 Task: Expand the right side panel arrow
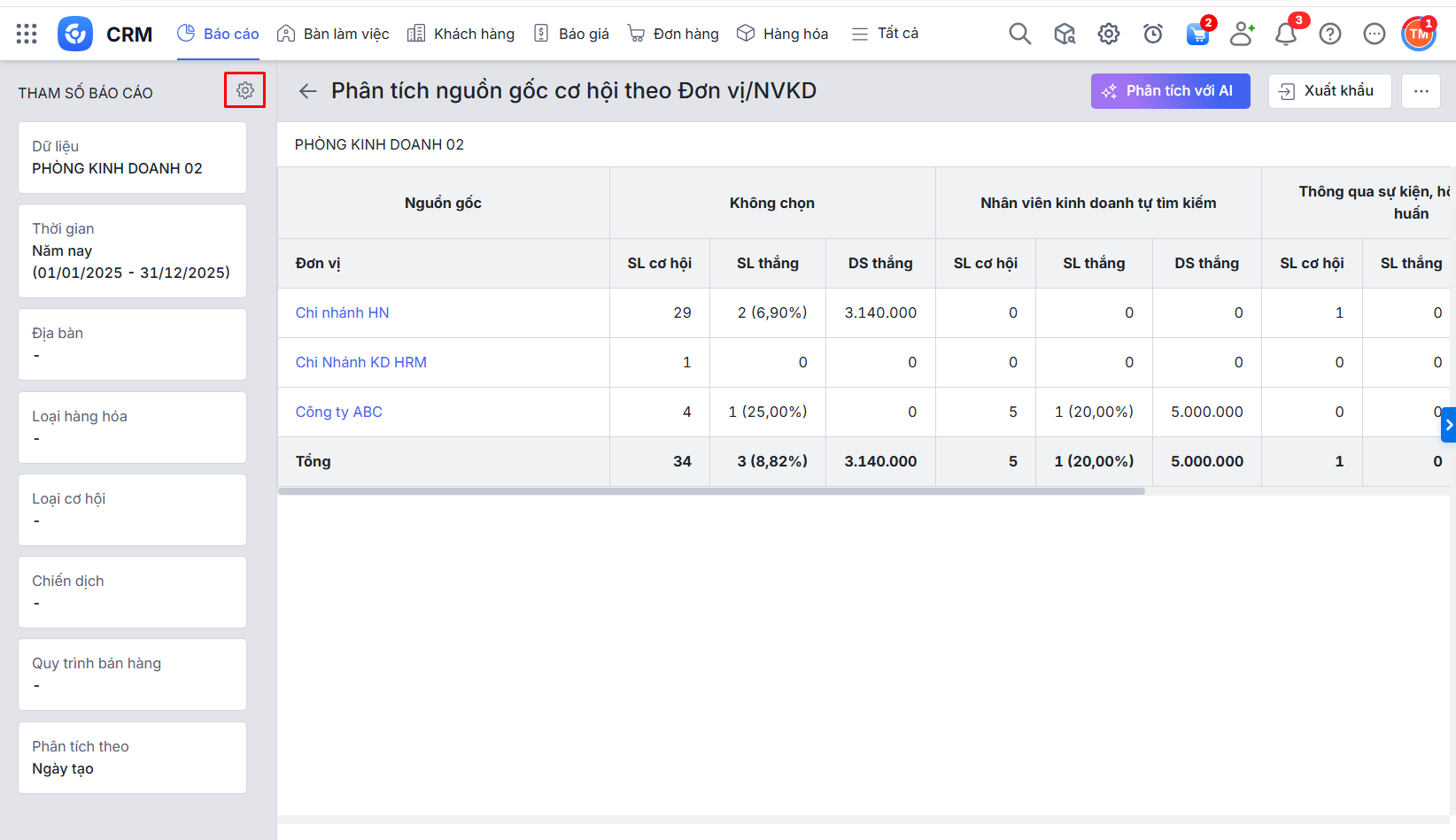tap(1448, 425)
